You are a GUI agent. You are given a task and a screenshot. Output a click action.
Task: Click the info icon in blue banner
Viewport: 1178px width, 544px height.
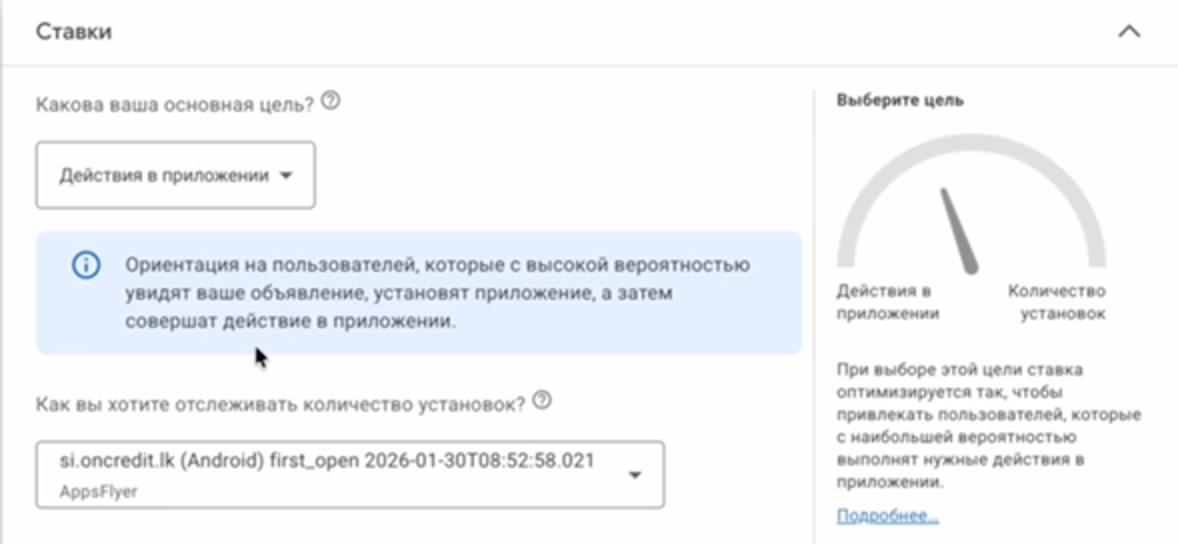click(86, 265)
